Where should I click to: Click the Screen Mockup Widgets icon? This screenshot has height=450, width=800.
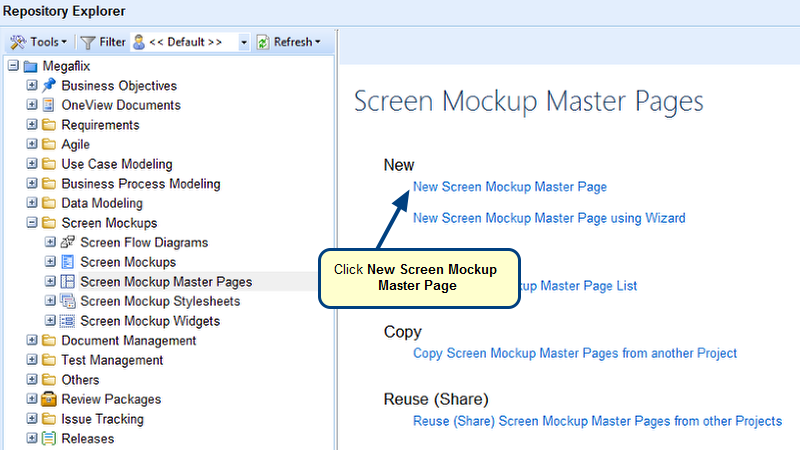(68, 321)
